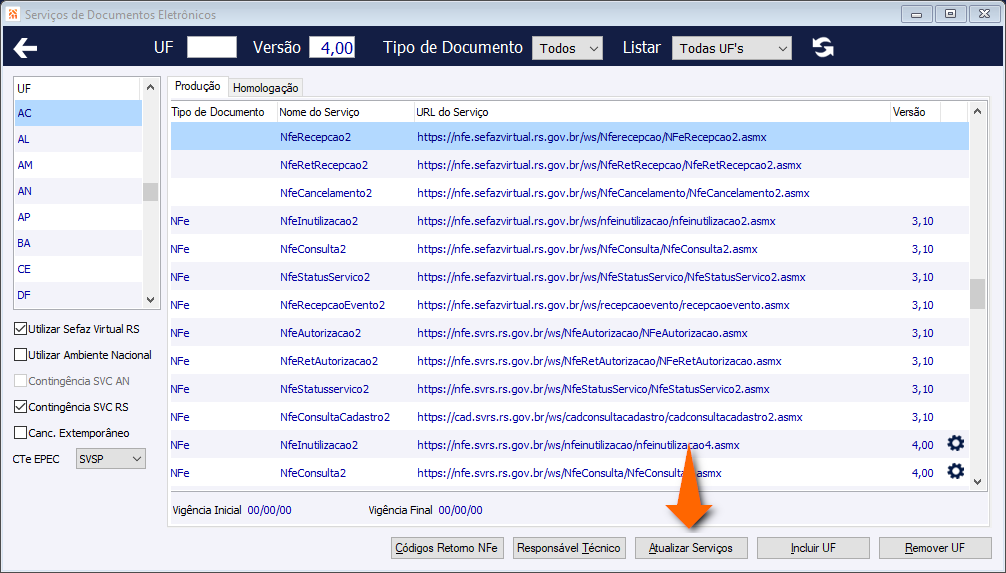The image size is (1006, 573).
Task: Toggle the Contingência SVC RS checkbox
Action: 21,407
